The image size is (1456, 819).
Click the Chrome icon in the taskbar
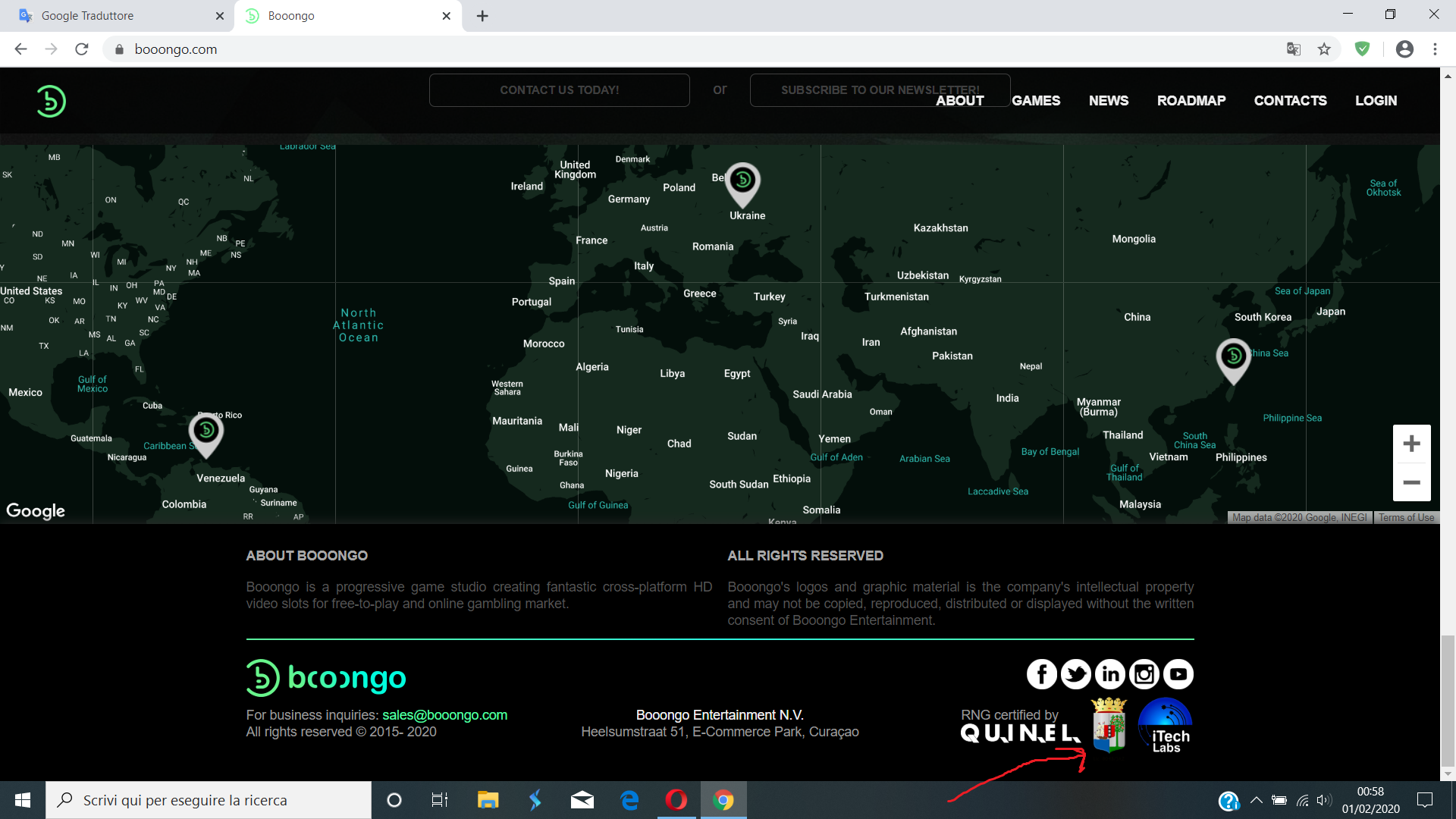click(x=723, y=800)
